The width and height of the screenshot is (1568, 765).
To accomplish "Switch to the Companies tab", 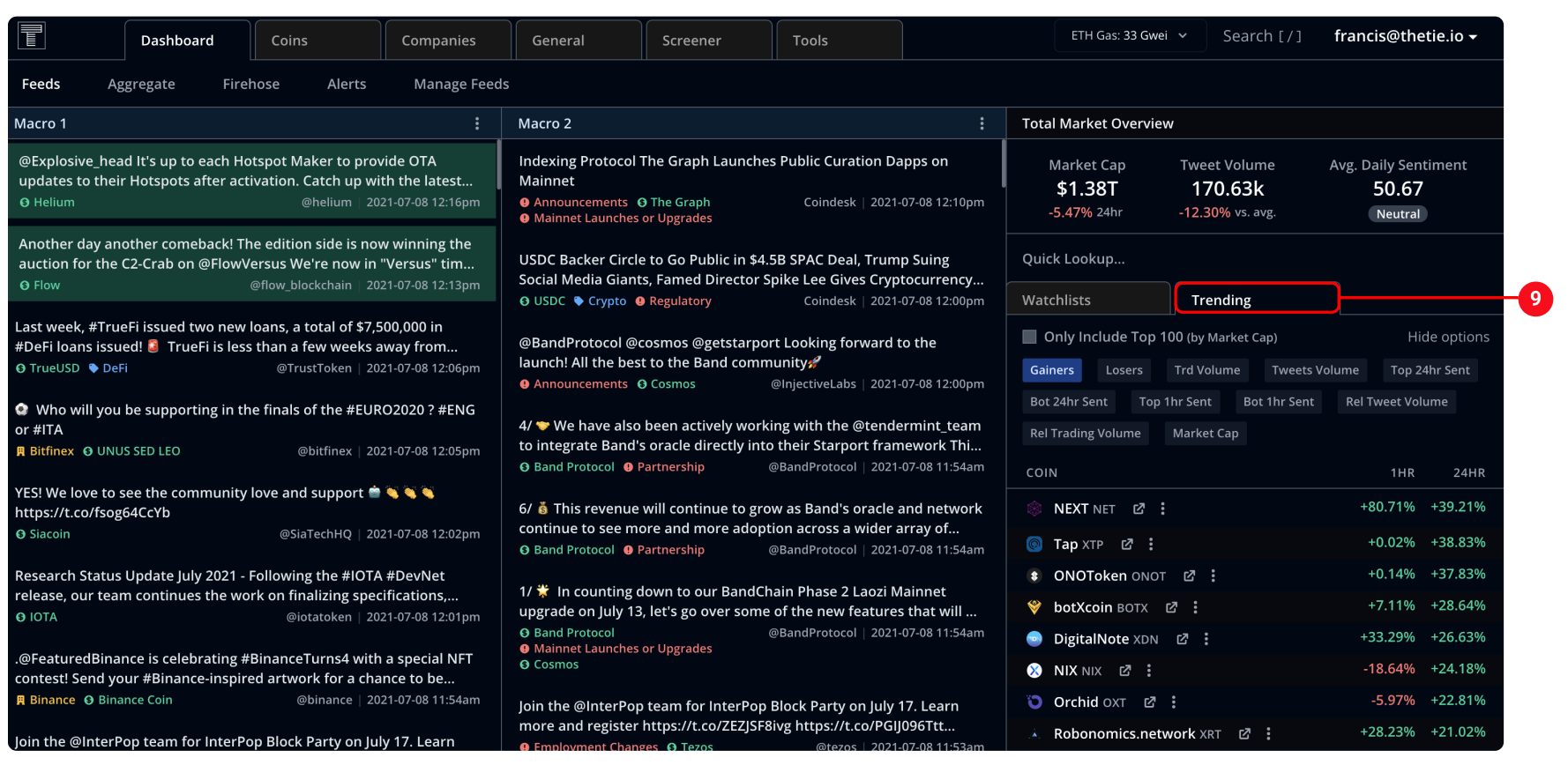I will pos(448,41).
